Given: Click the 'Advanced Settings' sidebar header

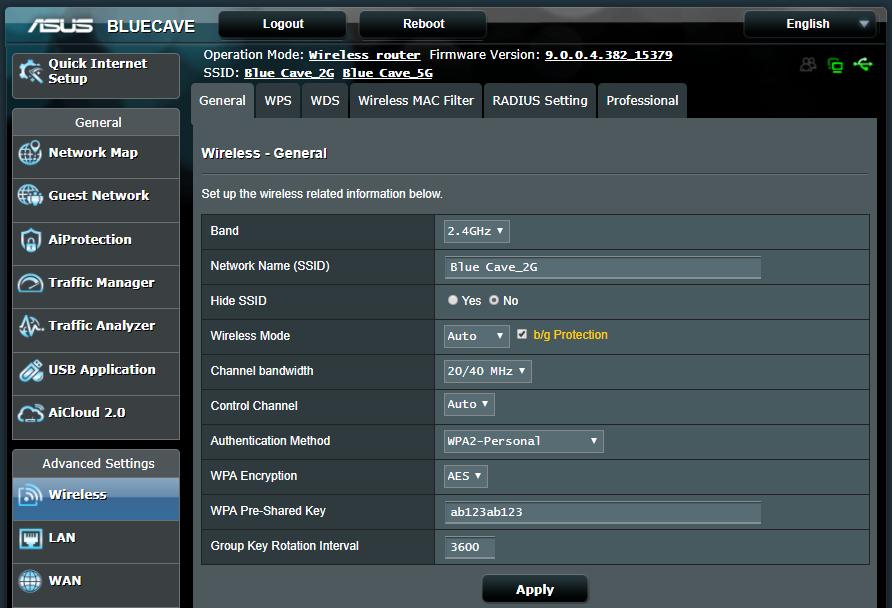Looking at the screenshot, I should tap(98, 464).
